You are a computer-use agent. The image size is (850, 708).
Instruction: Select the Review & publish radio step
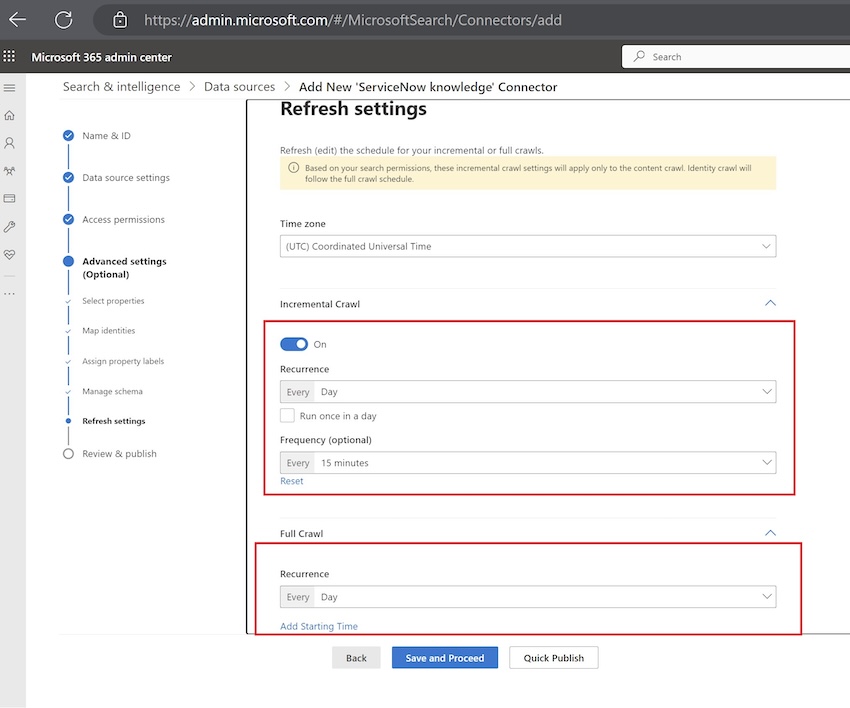[x=67, y=453]
